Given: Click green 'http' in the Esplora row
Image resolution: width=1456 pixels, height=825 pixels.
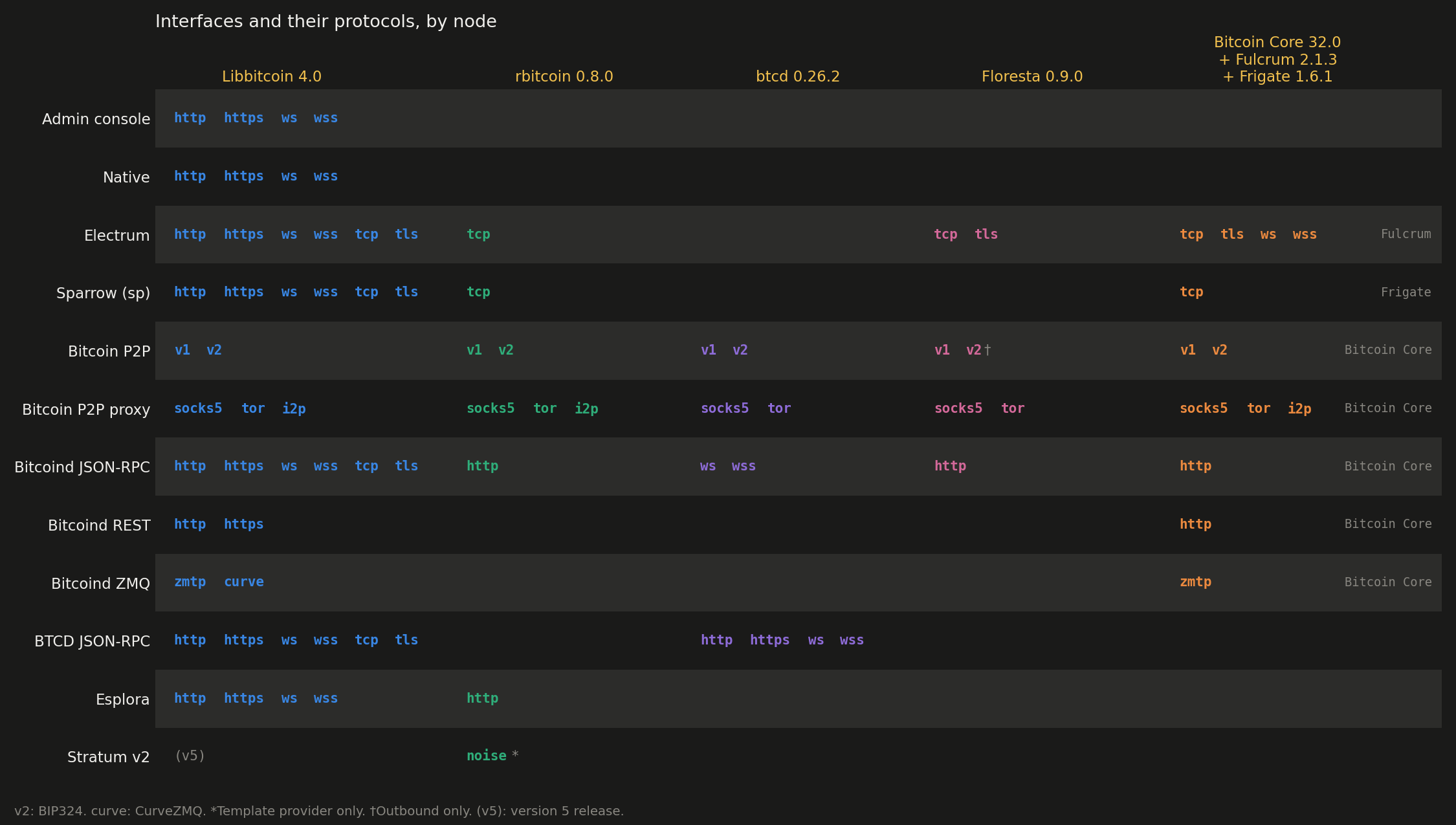Looking at the screenshot, I should (x=482, y=698).
